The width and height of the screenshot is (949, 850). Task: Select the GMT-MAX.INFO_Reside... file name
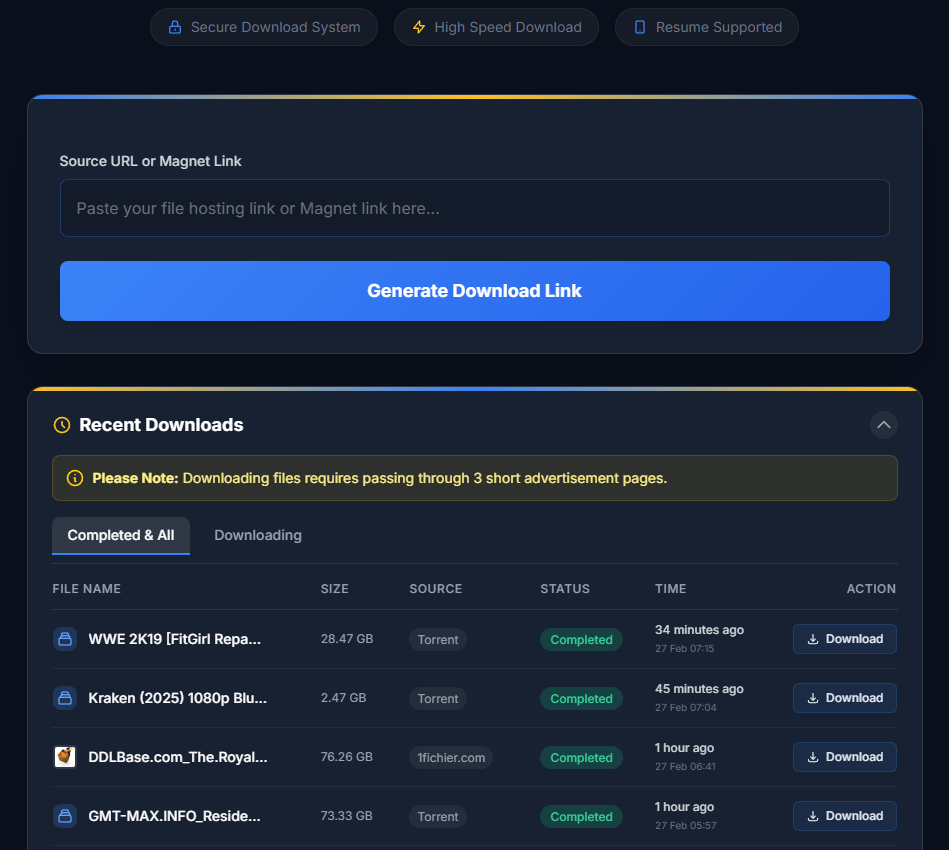174,816
